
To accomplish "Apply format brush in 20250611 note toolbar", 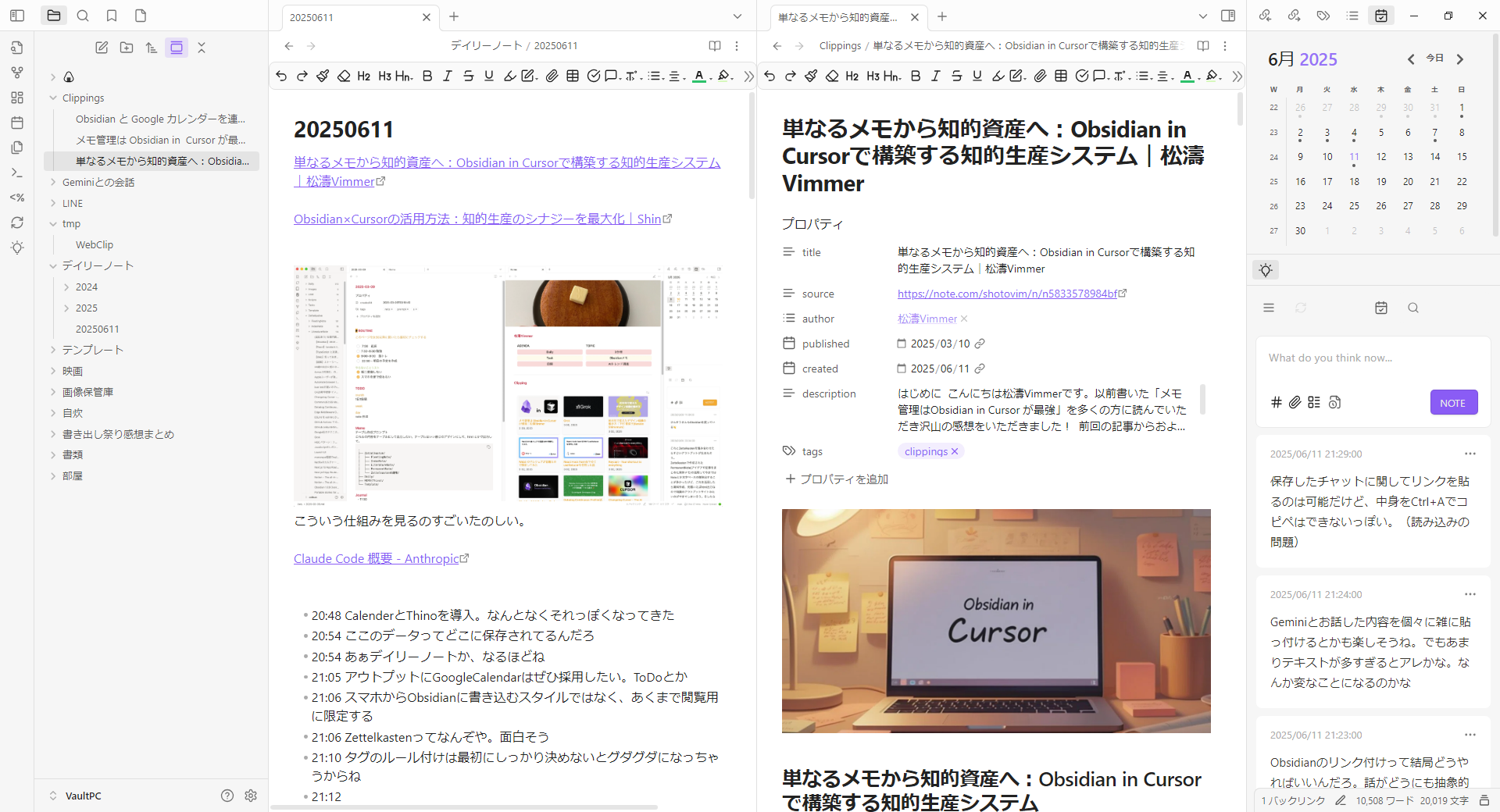I will tap(323, 76).
